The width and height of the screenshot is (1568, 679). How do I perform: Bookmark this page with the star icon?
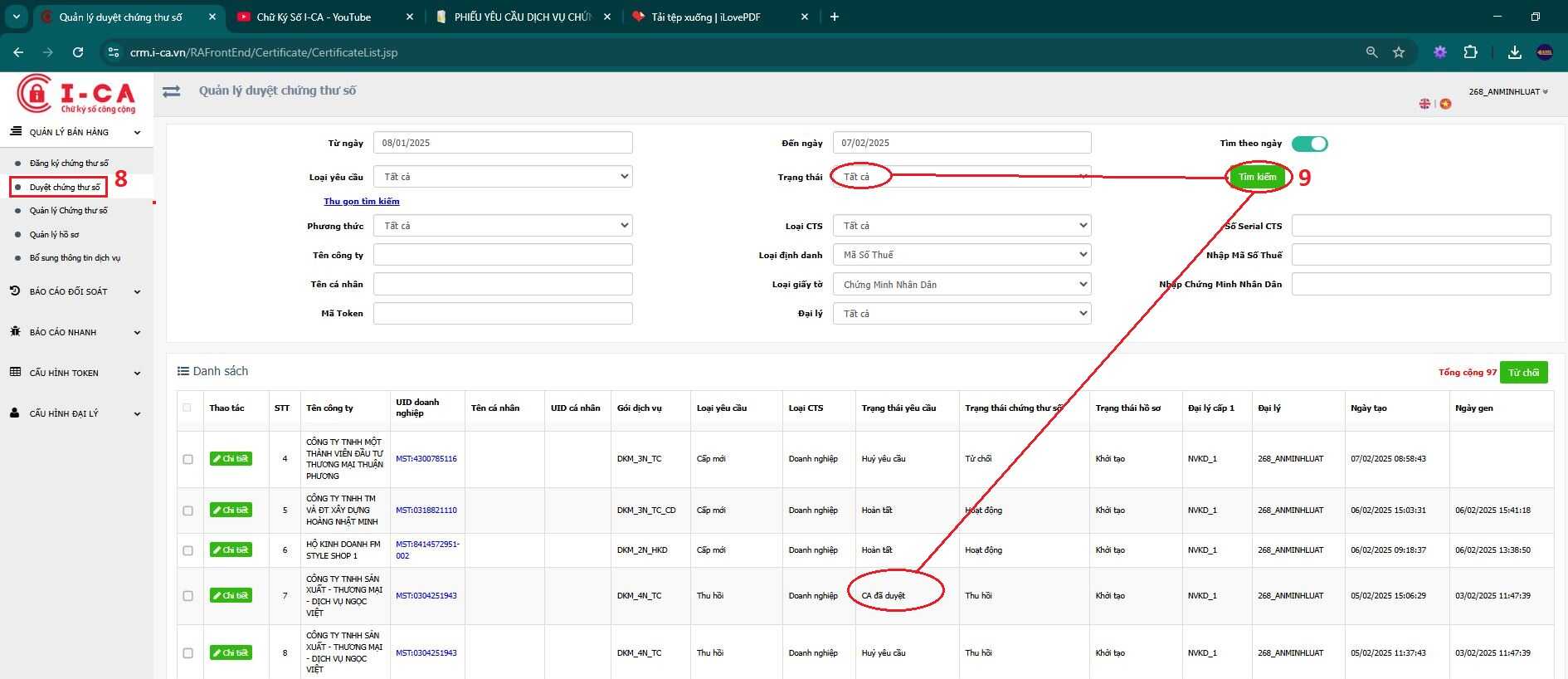tap(1399, 52)
